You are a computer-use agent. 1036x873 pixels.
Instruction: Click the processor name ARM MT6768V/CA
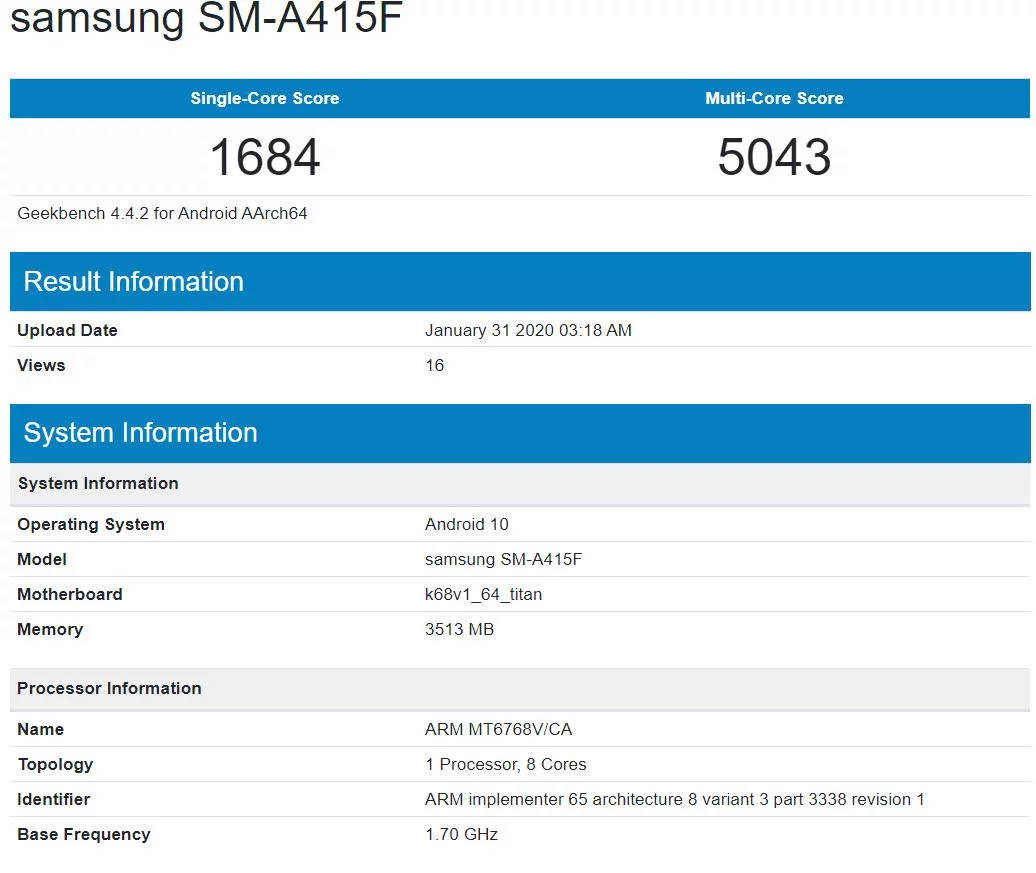click(x=498, y=729)
